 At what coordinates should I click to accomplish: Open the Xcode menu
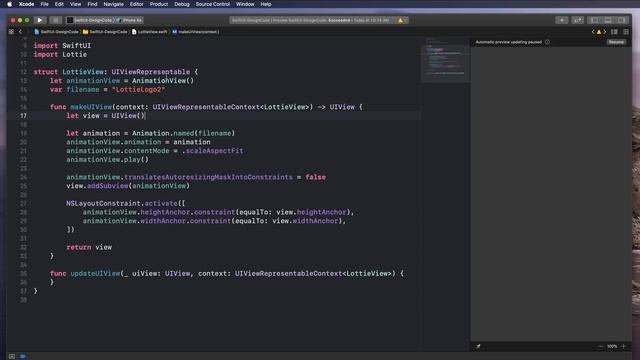(x=27, y=4)
